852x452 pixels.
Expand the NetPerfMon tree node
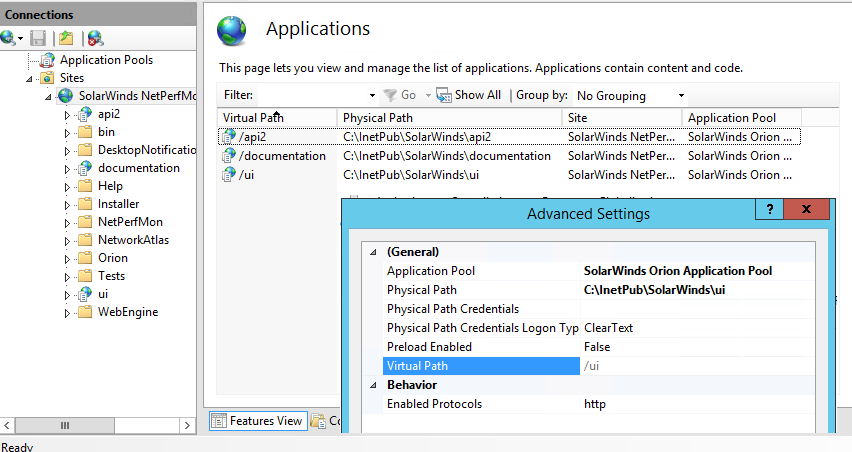(x=67, y=223)
